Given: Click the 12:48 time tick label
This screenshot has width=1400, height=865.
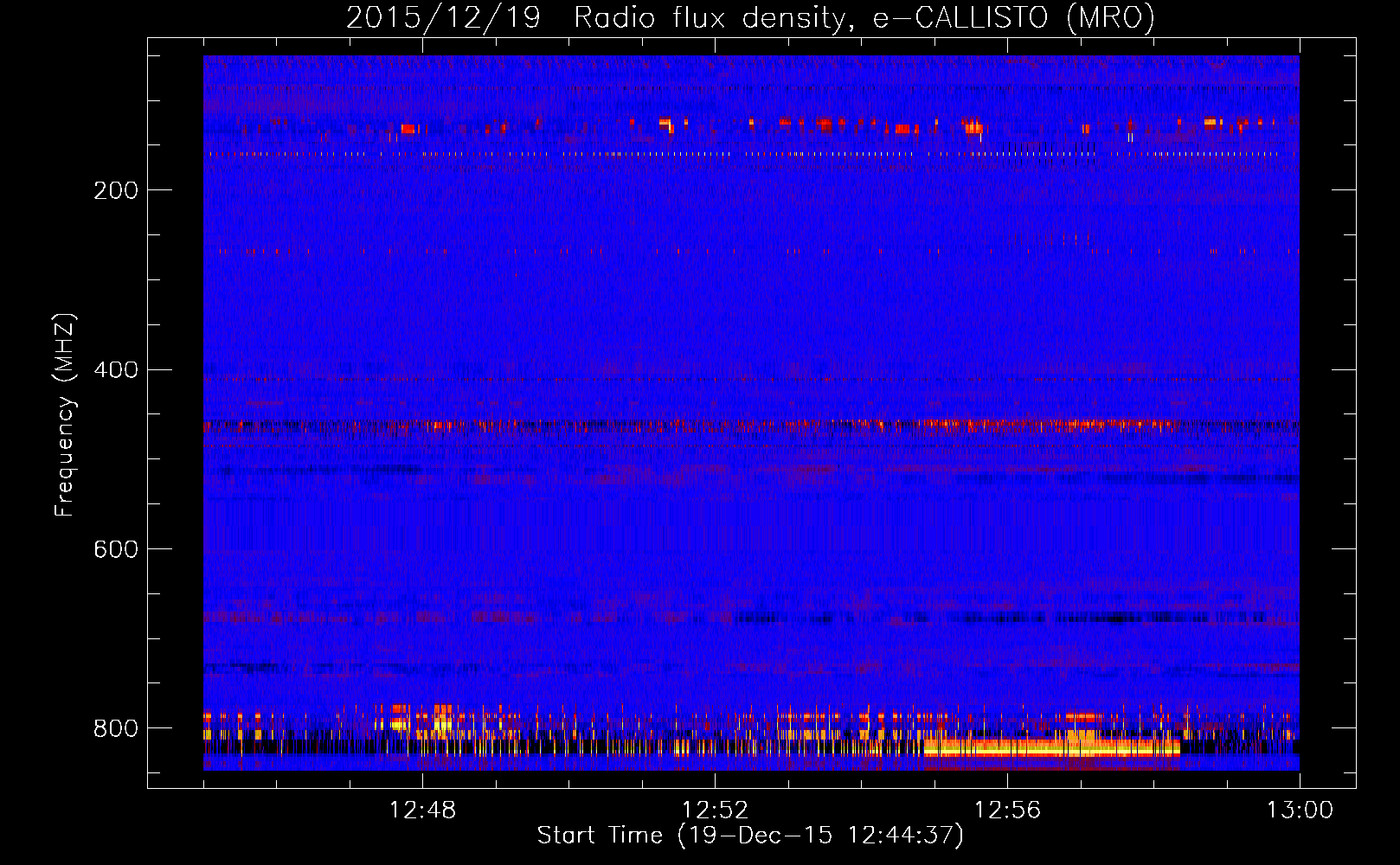Looking at the screenshot, I should point(422,811).
